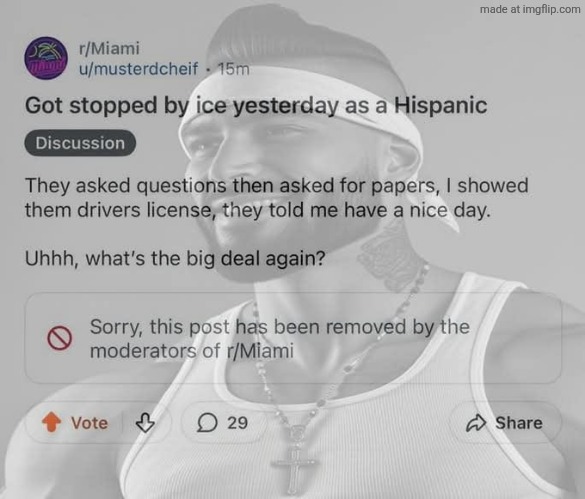Filter by the Discussion flair tag
585x499 pixels.
pos(80,143)
